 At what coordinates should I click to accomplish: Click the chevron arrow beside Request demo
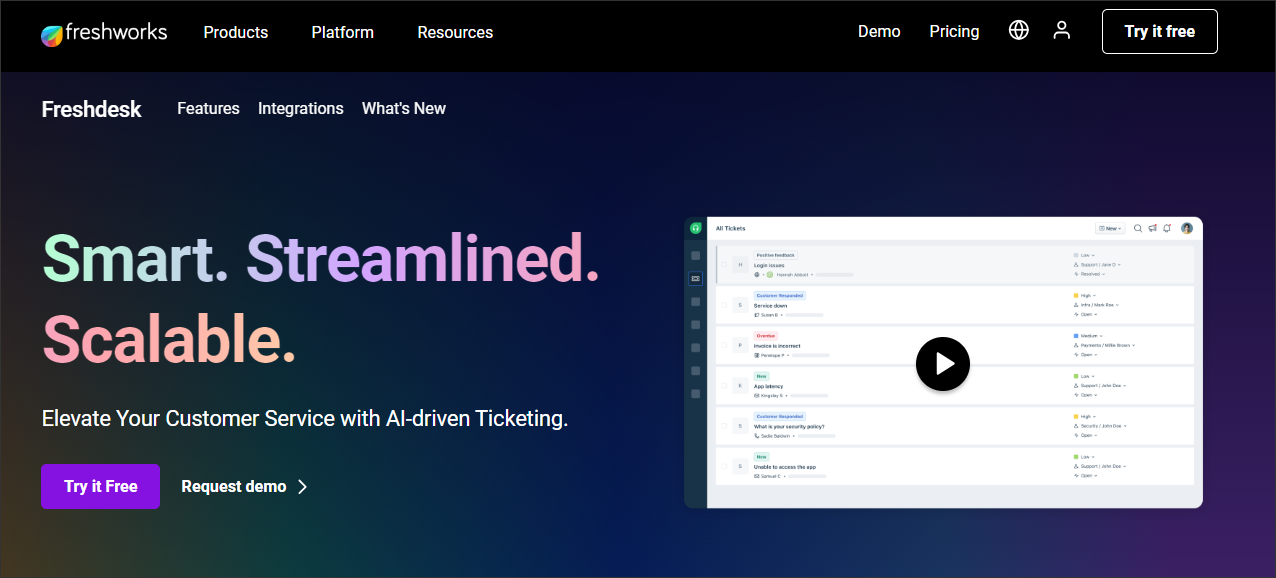[x=303, y=487]
